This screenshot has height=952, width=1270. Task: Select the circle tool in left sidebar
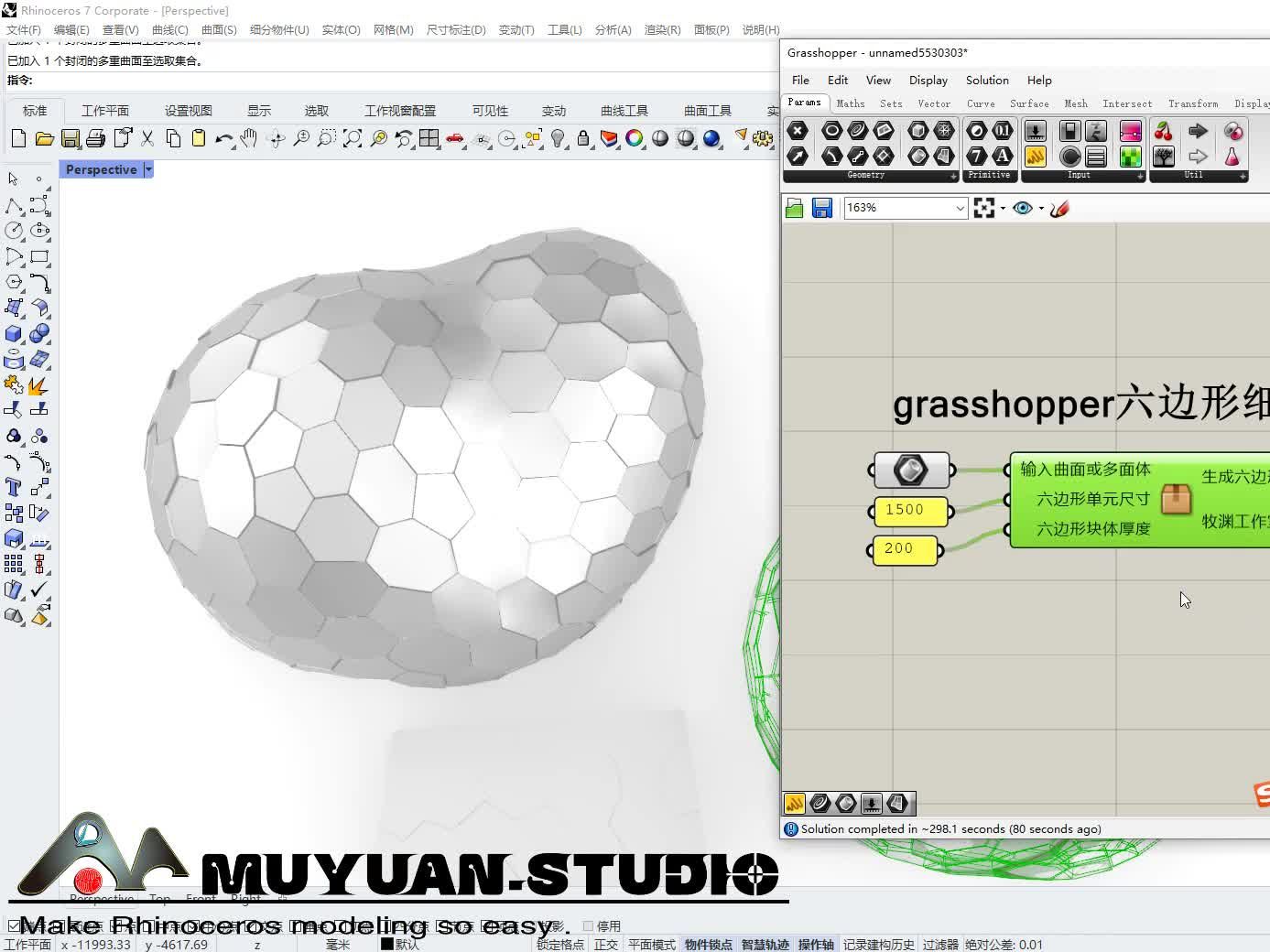tap(14, 231)
